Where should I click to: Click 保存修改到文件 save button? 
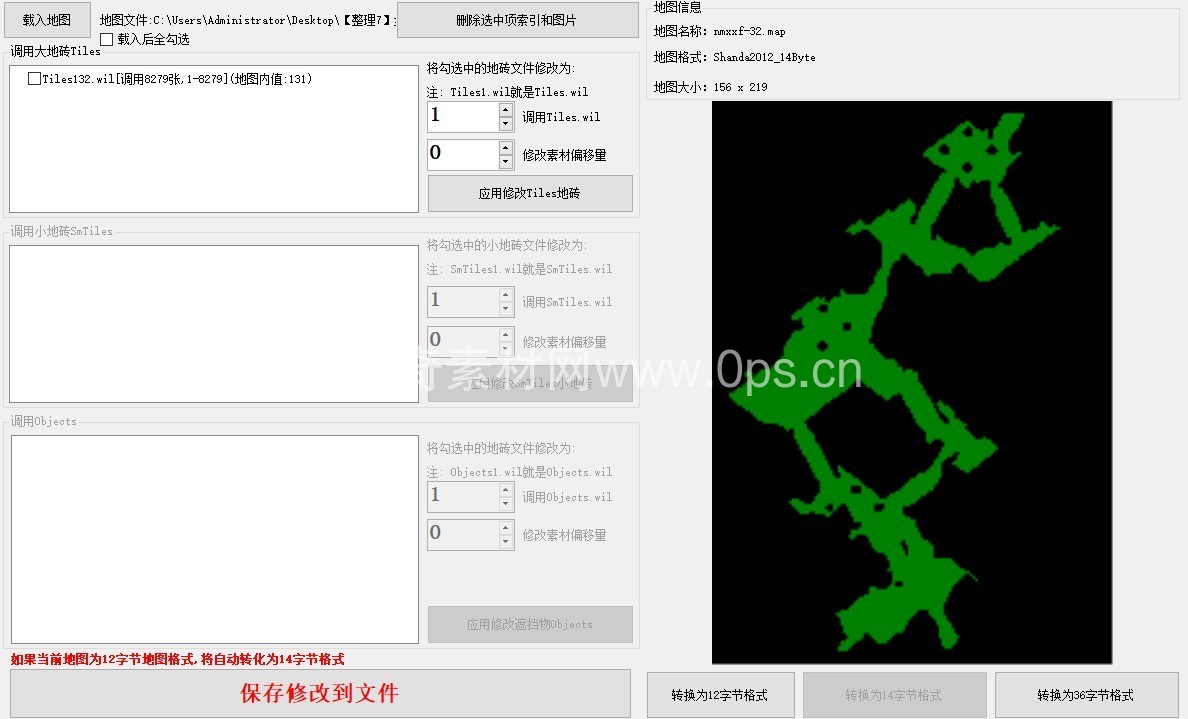pyautogui.click(x=320, y=693)
